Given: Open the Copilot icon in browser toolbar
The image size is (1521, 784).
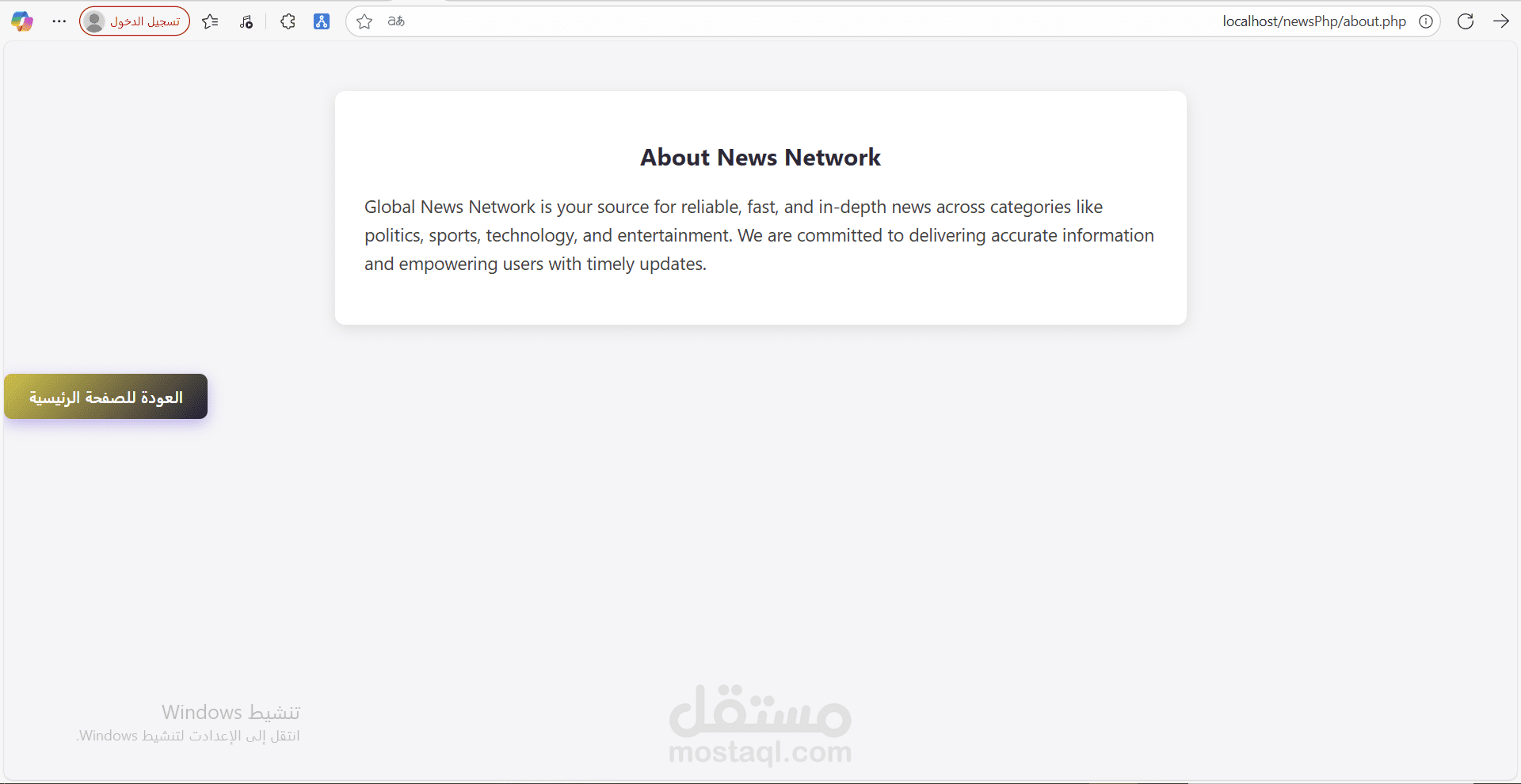Looking at the screenshot, I should [22, 21].
